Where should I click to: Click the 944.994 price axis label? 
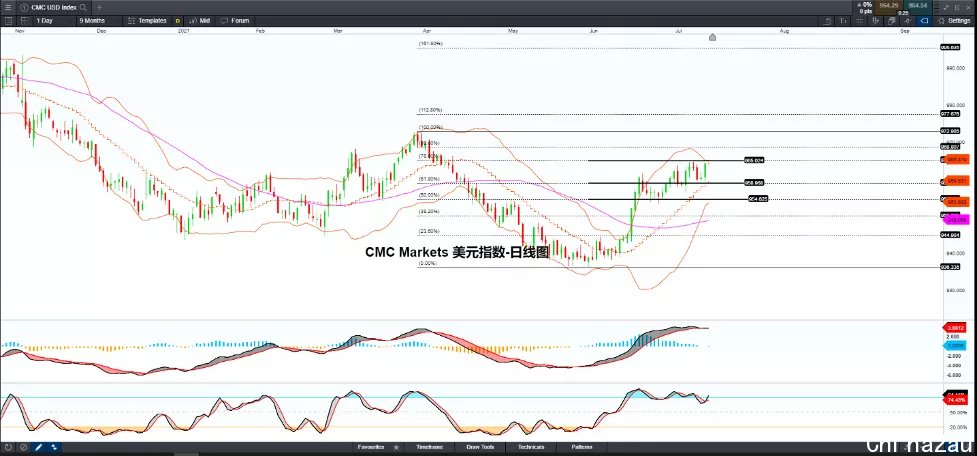950,235
